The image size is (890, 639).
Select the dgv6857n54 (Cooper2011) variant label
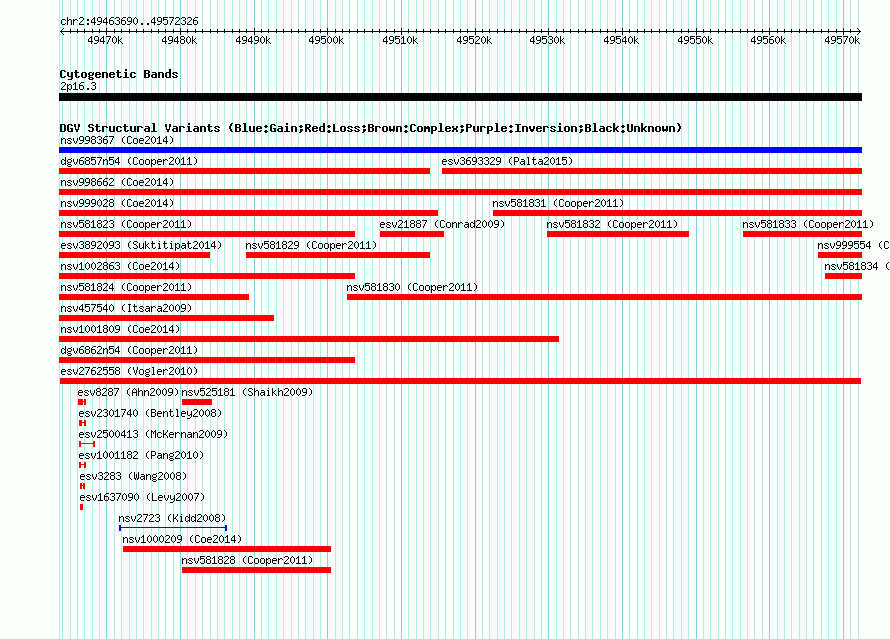pyautogui.click(x=129, y=161)
